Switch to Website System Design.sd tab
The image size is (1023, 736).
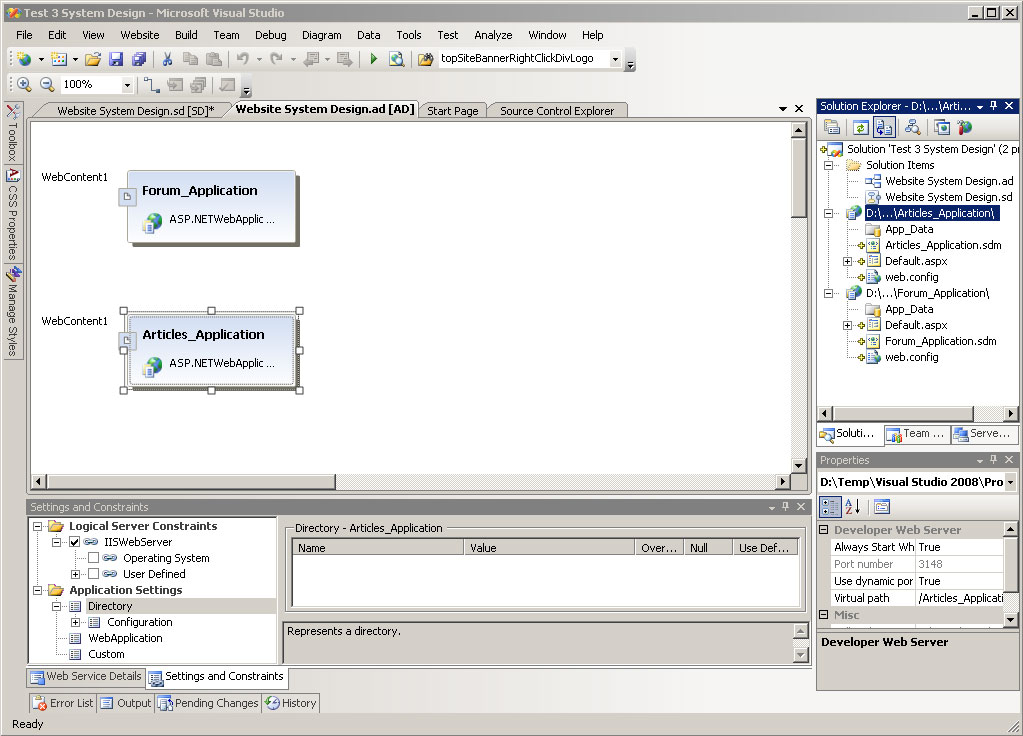click(136, 111)
